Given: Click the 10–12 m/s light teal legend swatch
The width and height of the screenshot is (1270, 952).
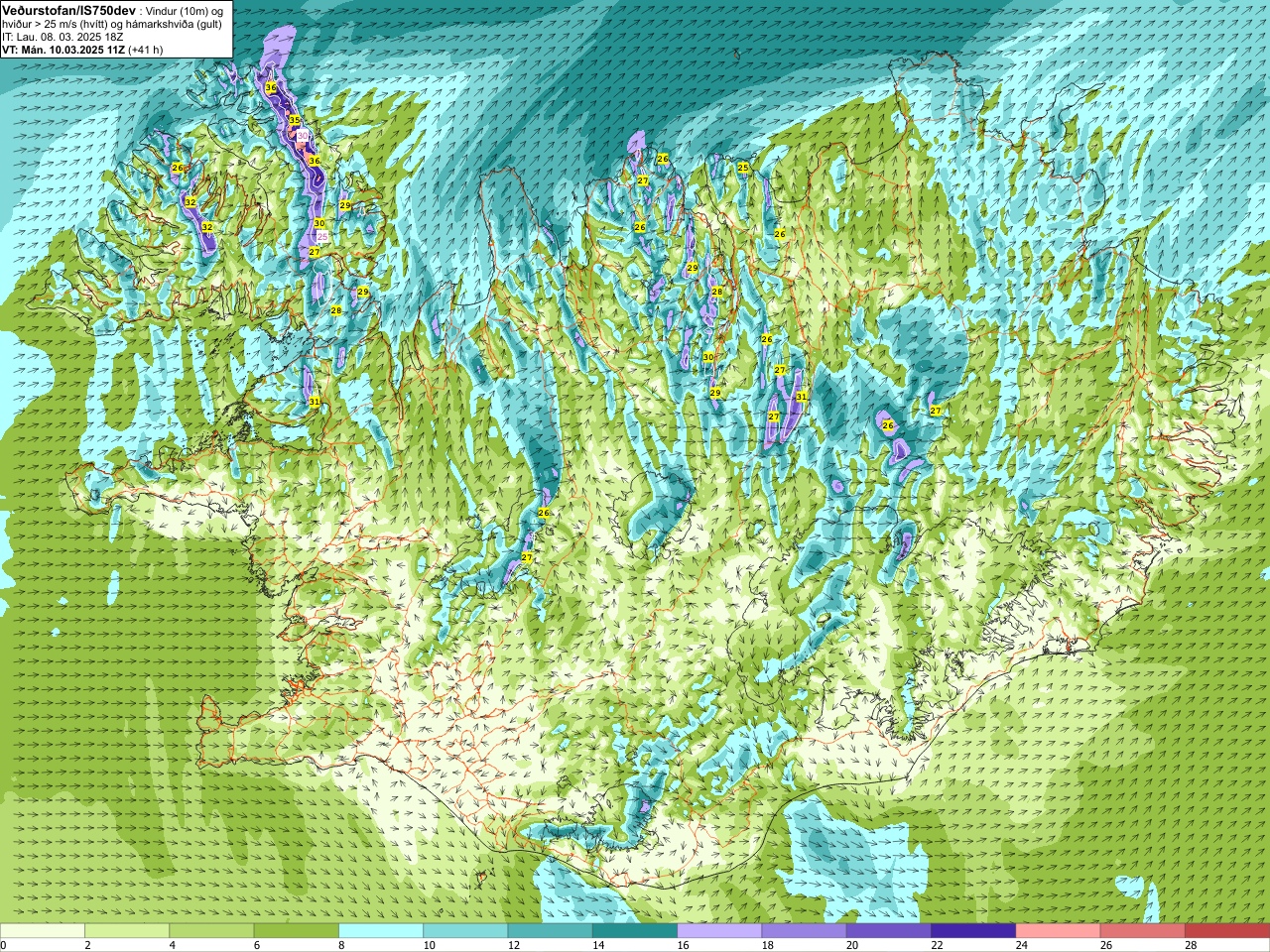Looking at the screenshot, I should [465, 930].
